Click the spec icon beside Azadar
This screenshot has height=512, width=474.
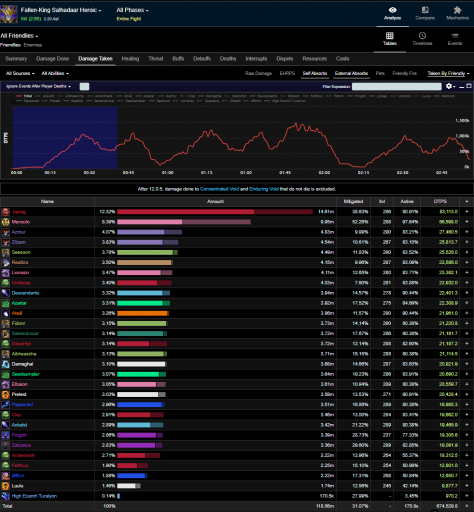pyautogui.click(x=5, y=303)
